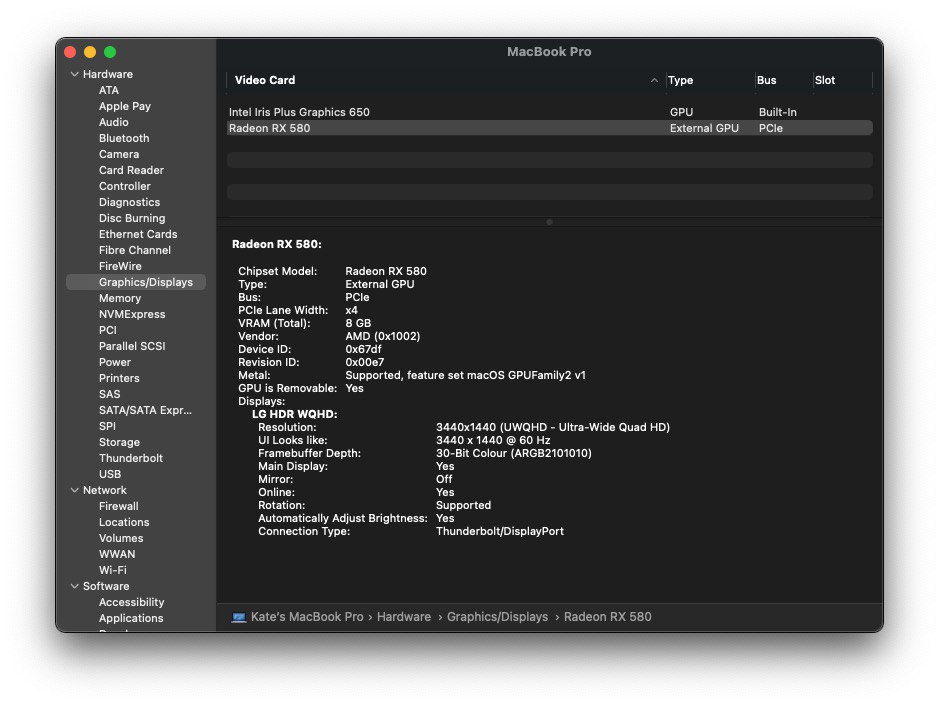Open Wi-Fi under Network

point(113,571)
